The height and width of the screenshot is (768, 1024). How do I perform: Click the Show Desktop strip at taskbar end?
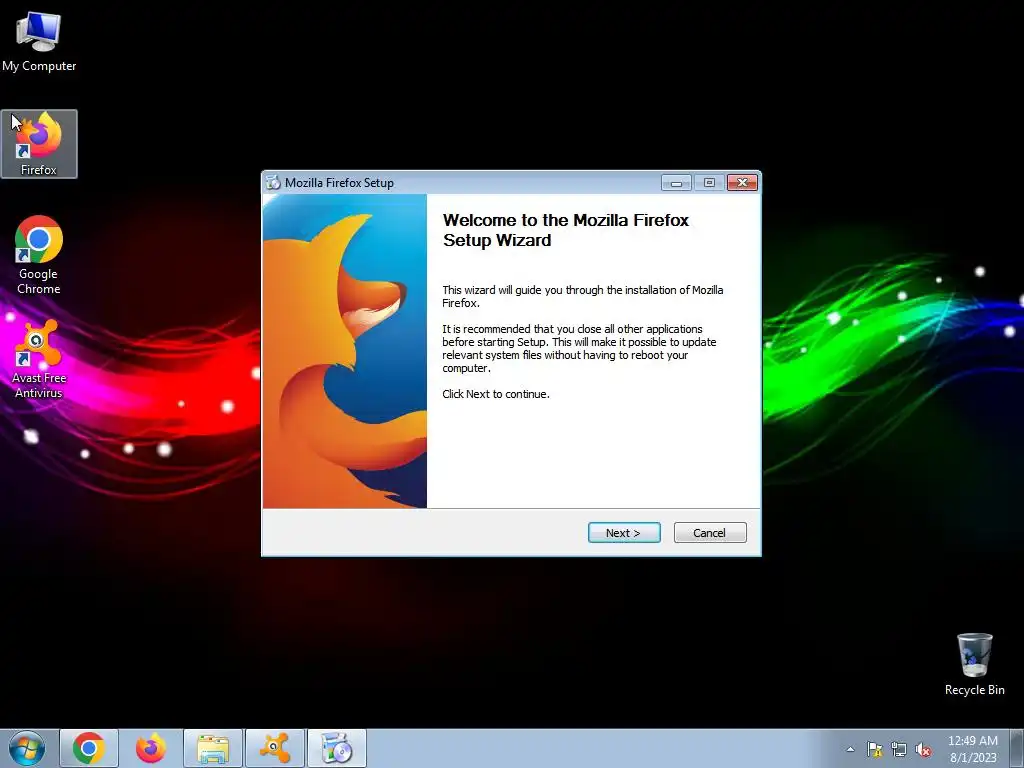[1017, 748]
